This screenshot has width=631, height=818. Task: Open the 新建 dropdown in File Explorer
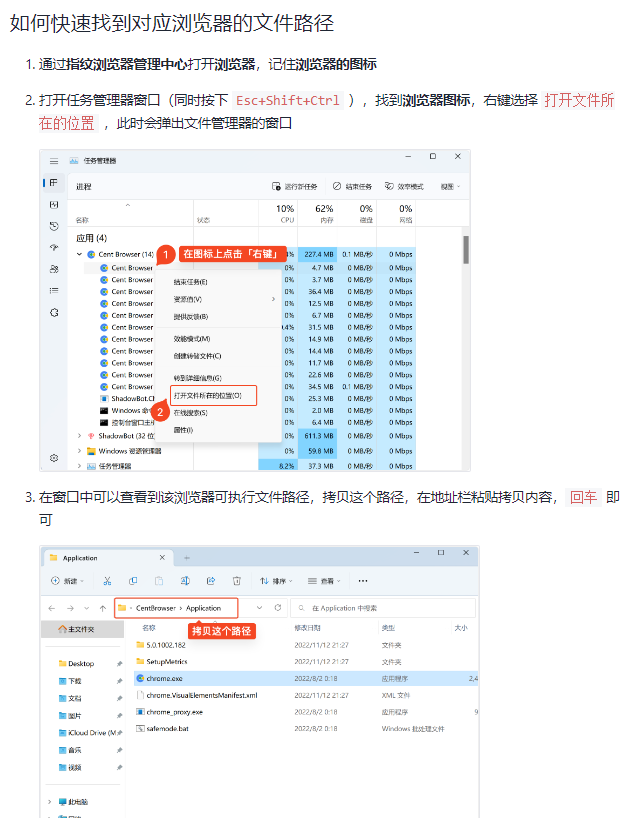point(65,580)
